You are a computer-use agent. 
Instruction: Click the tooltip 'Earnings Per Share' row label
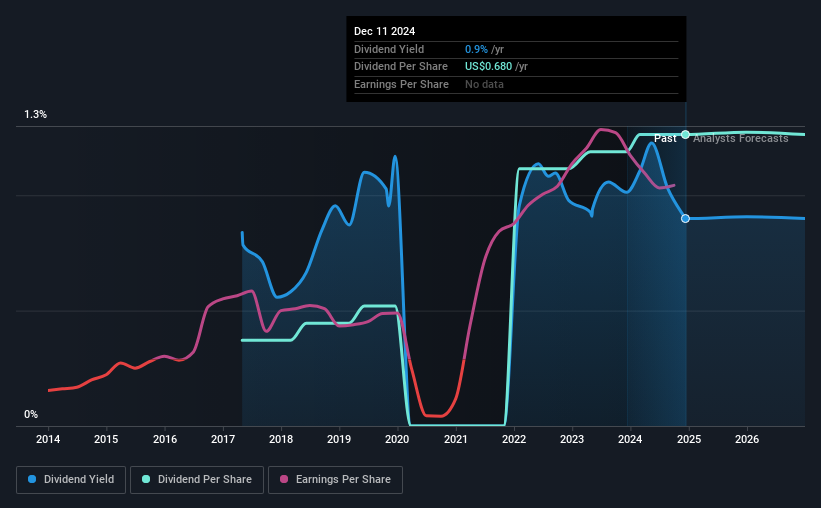(402, 84)
